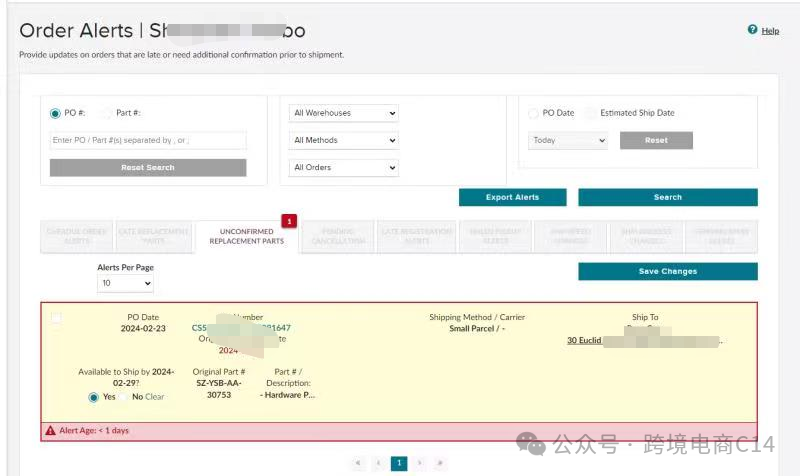The height and width of the screenshot is (476, 800).
Task: Choose No for Available to Ship
Action: coord(123,397)
